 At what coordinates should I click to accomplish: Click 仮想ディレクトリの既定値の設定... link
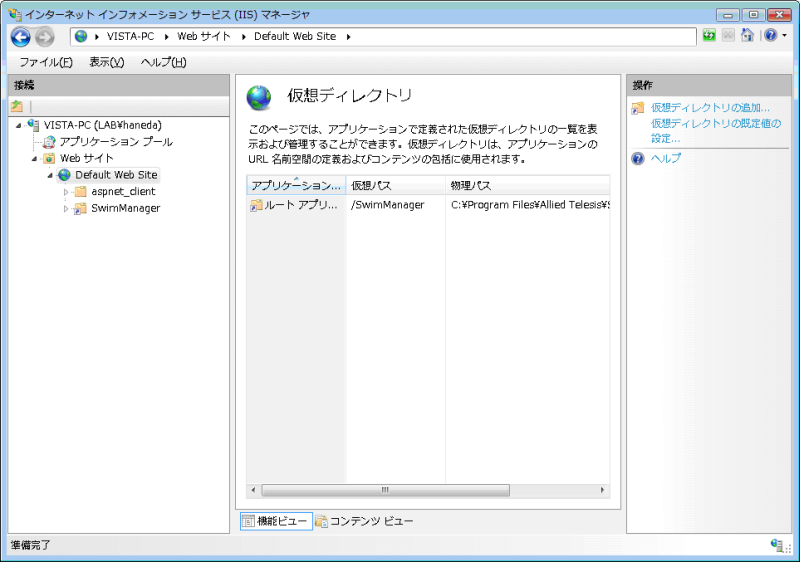pyautogui.click(x=716, y=131)
